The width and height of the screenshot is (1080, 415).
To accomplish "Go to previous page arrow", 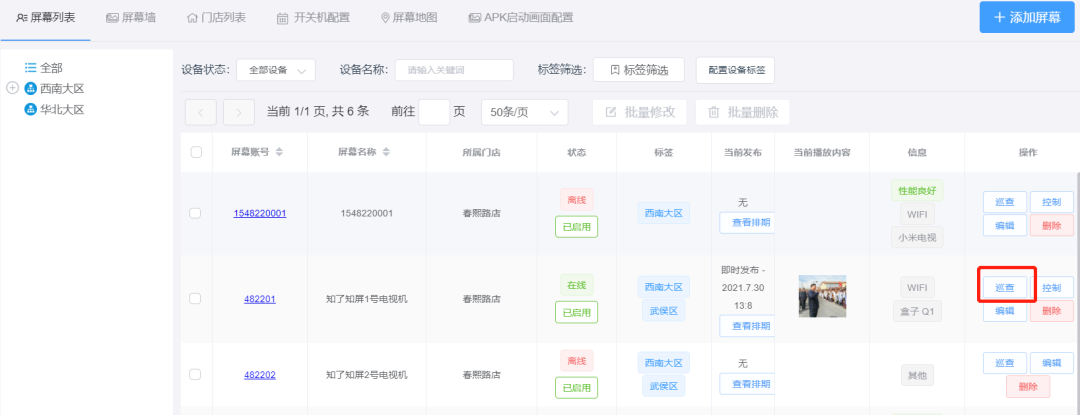I will point(201,112).
